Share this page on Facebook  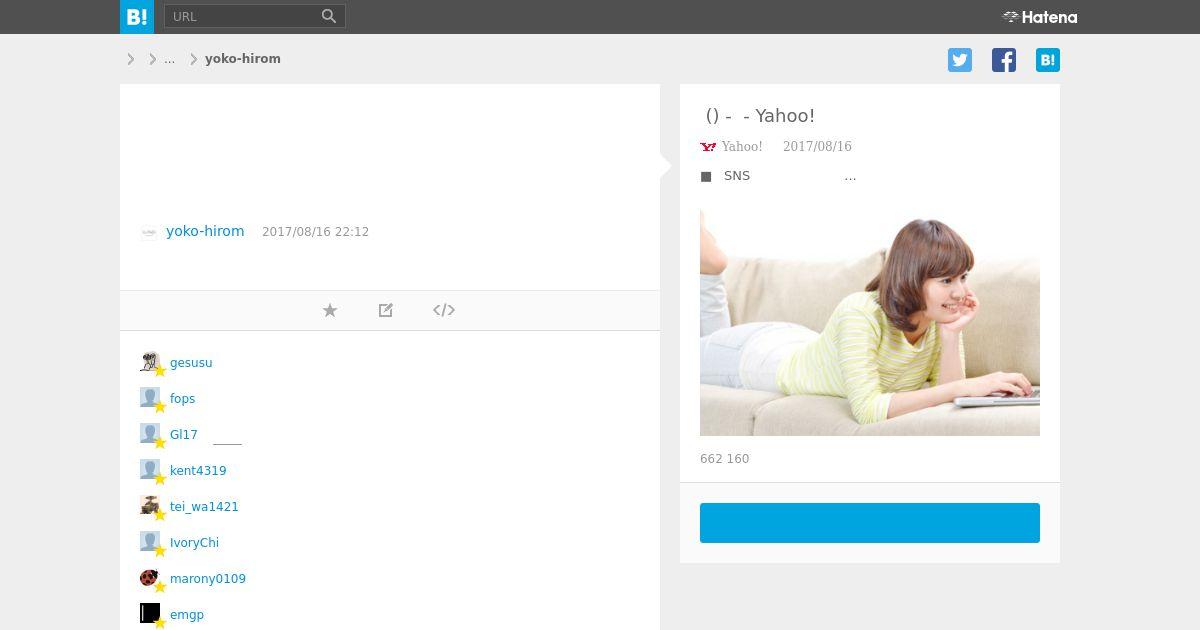1004,60
